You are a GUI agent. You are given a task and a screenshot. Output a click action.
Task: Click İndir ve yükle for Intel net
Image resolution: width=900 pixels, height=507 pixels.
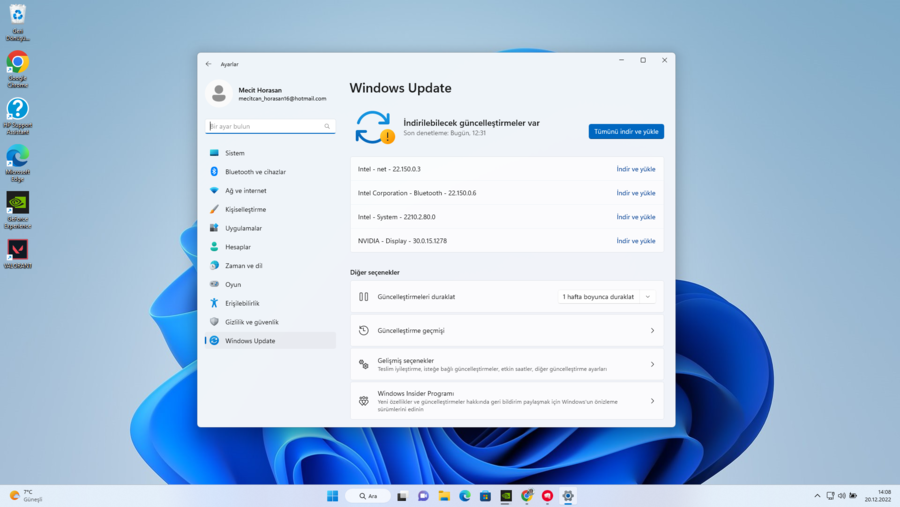(x=635, y=169)
